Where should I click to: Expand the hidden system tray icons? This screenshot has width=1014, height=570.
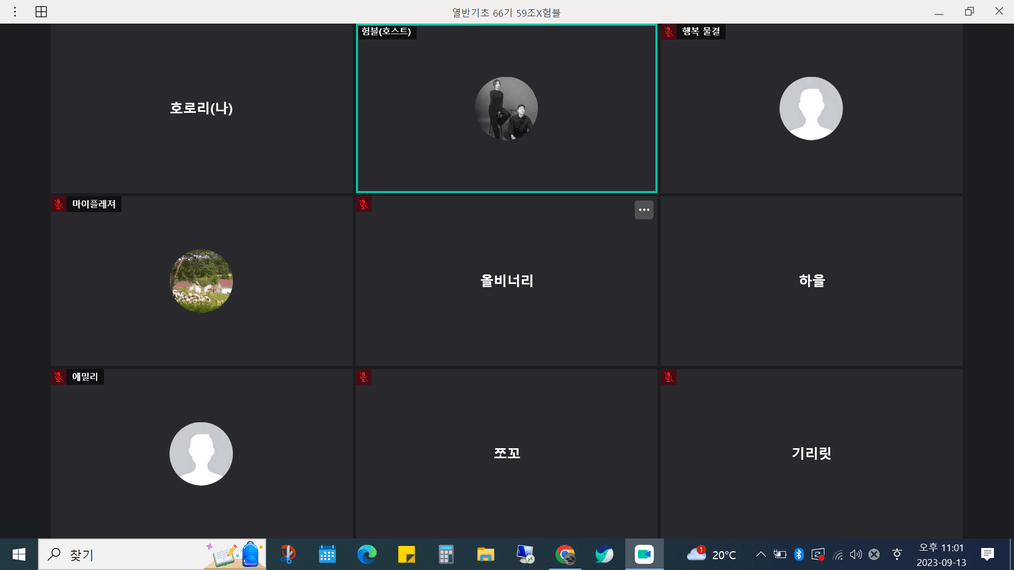coord(760,554)
